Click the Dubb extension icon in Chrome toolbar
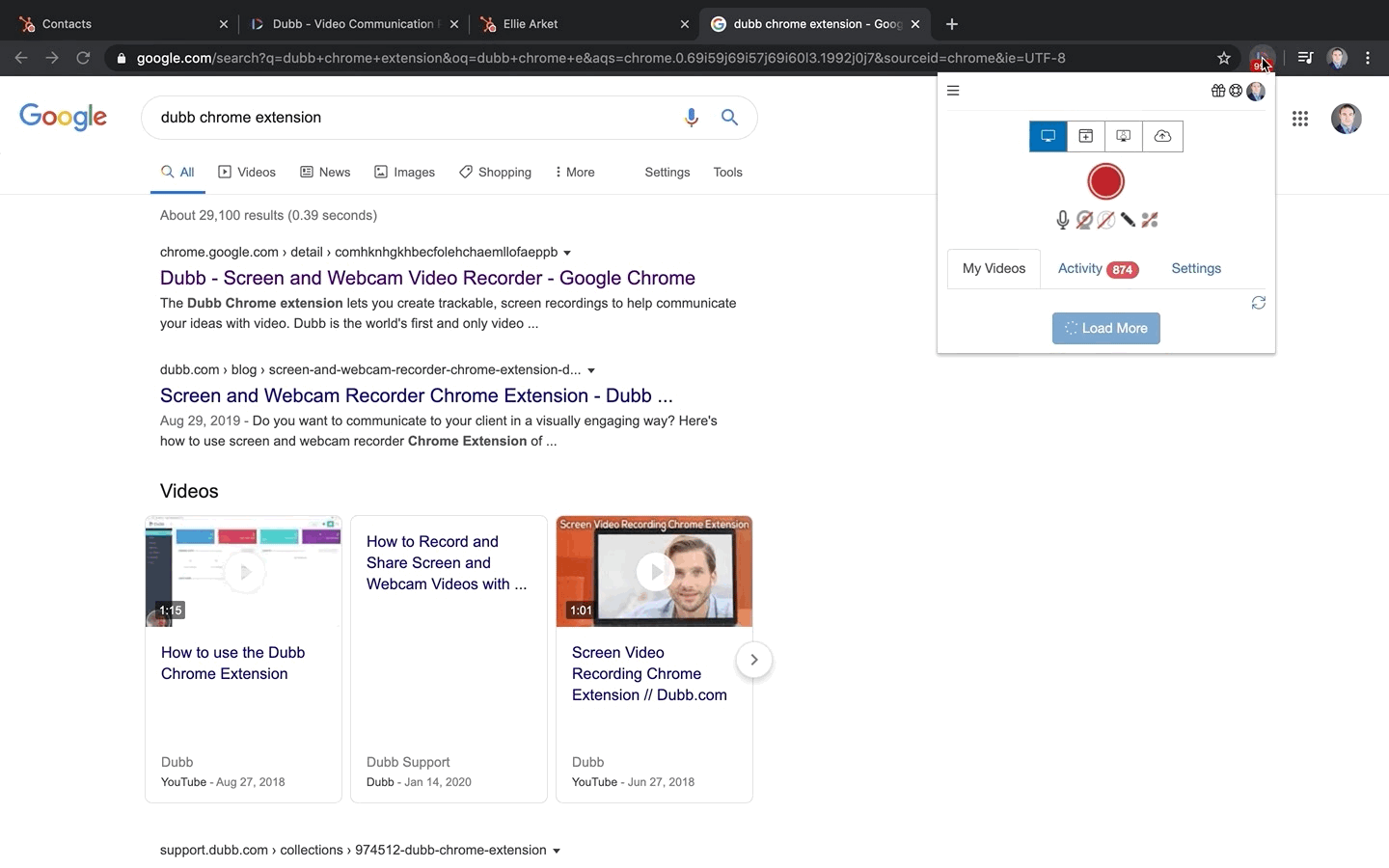Screen dimensions: 1389x868 1262,58
